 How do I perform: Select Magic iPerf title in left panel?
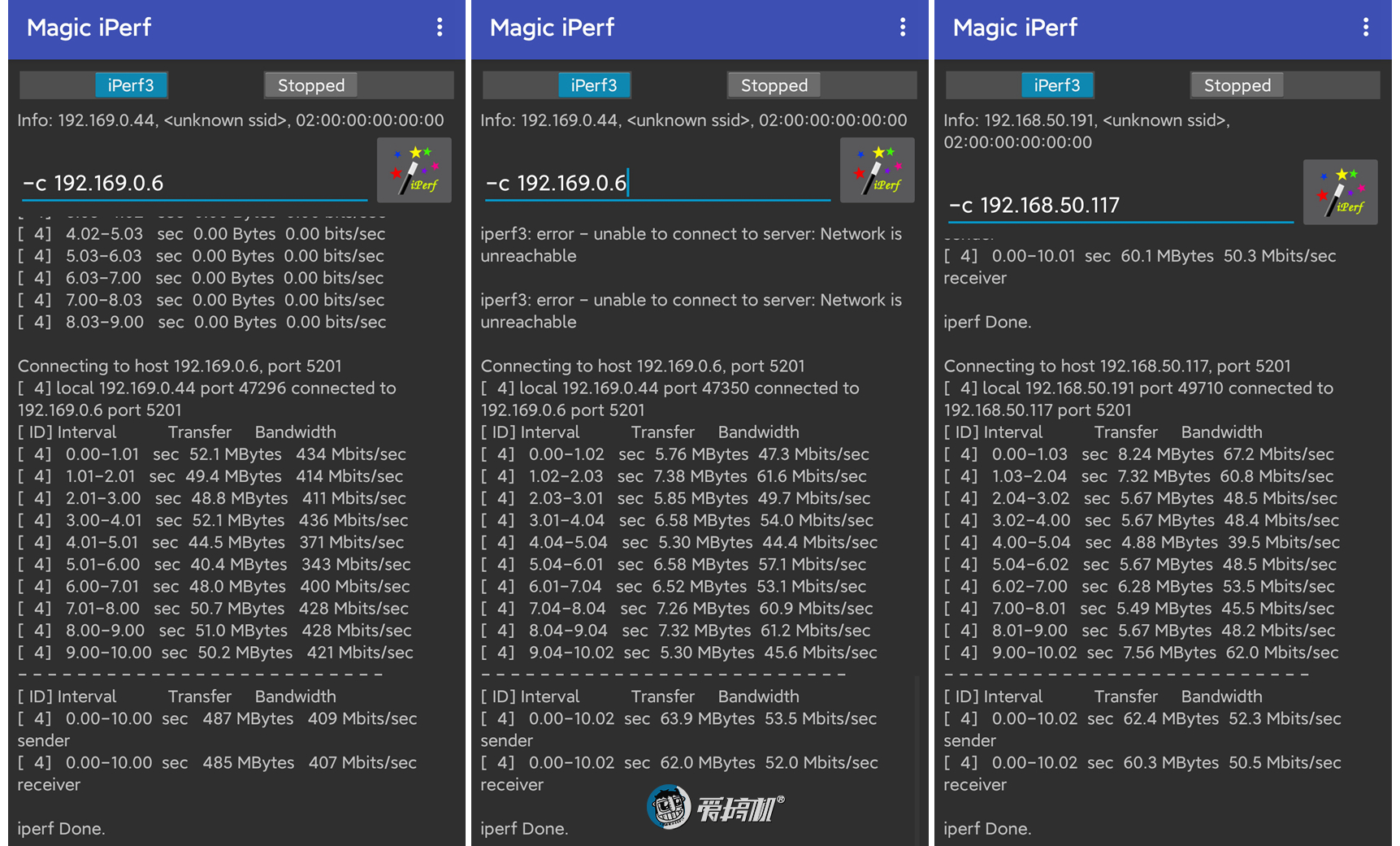(89, 28)
